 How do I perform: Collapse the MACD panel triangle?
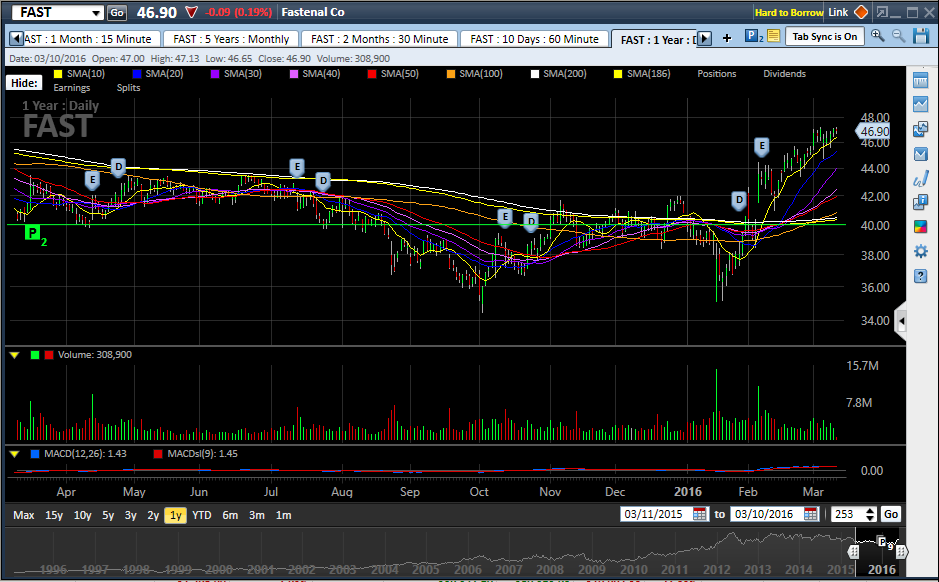click(15, 454)
